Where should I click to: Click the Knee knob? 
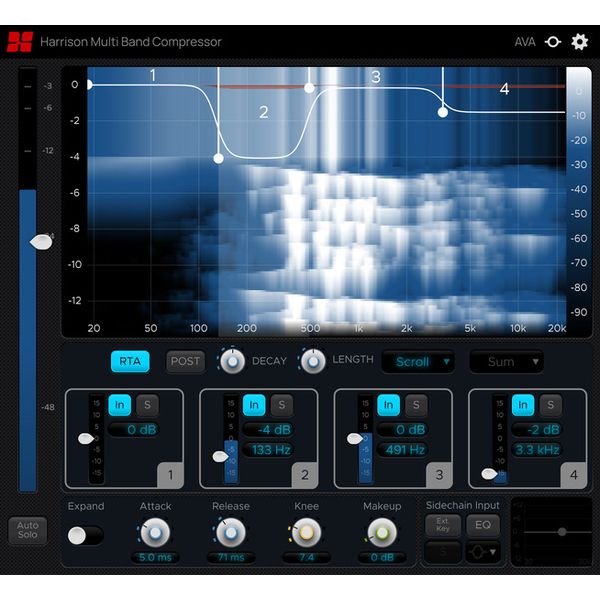pyautogui.click(x=306, y=532)
